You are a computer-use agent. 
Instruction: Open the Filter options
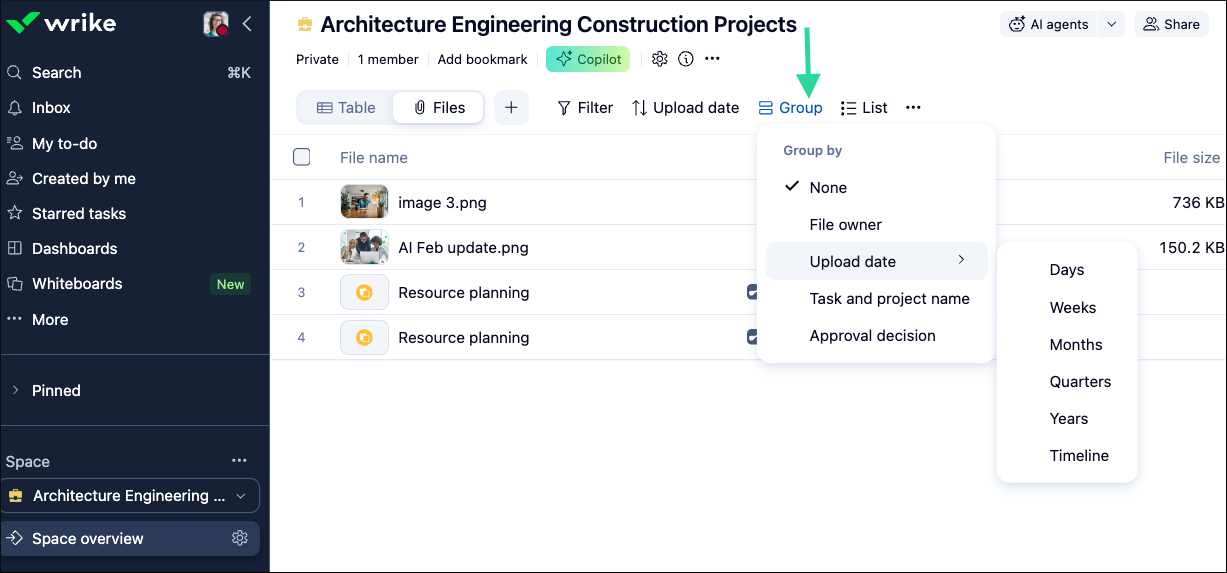[585, 108]
